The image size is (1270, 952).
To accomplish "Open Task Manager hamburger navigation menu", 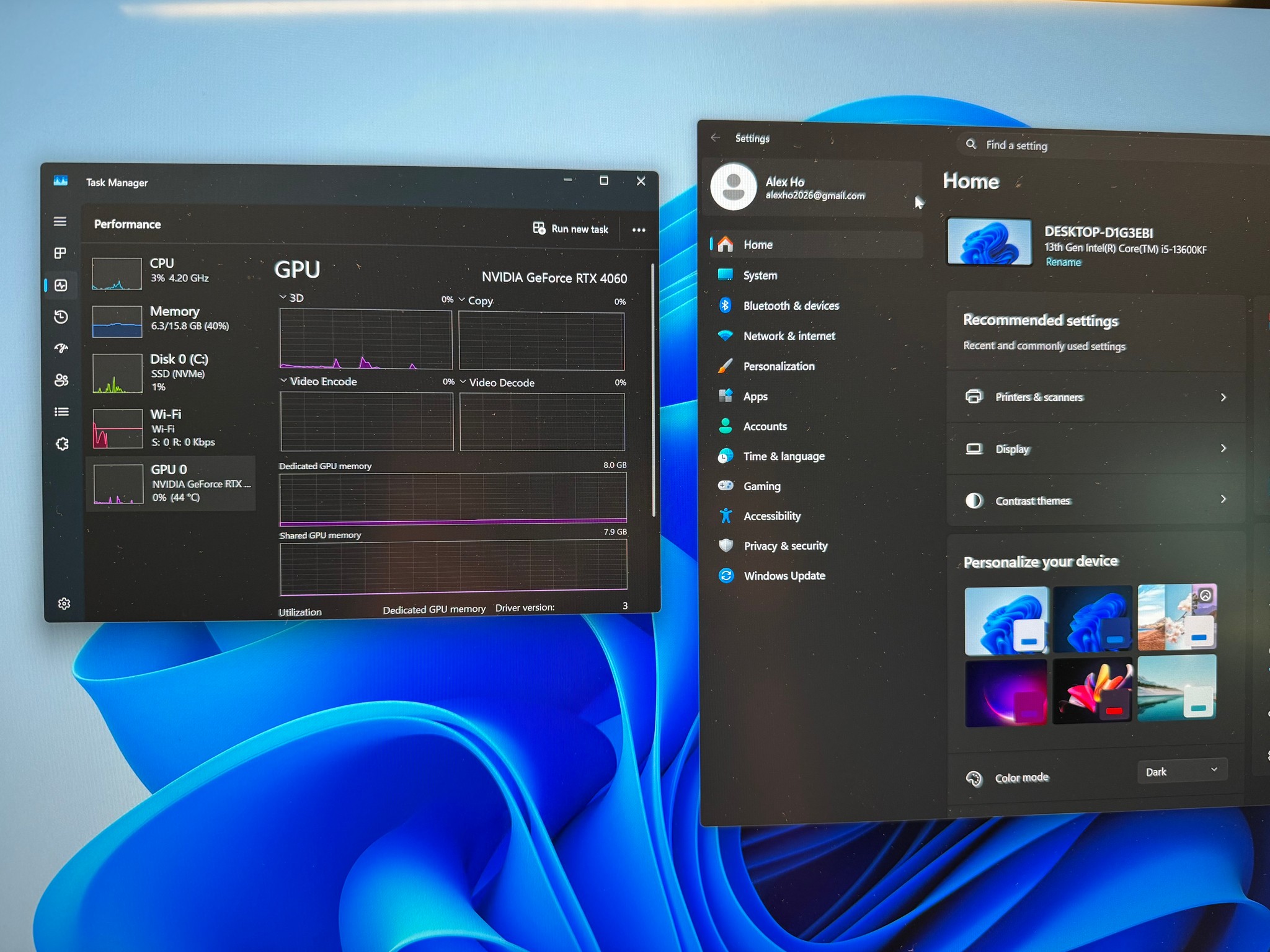I will point(60,221).
